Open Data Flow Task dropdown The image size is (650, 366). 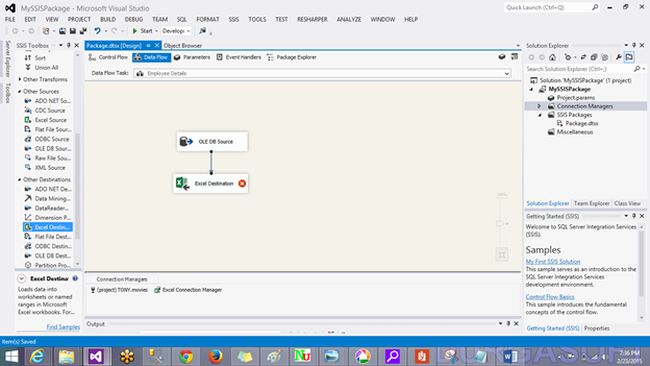click(507, 73)
